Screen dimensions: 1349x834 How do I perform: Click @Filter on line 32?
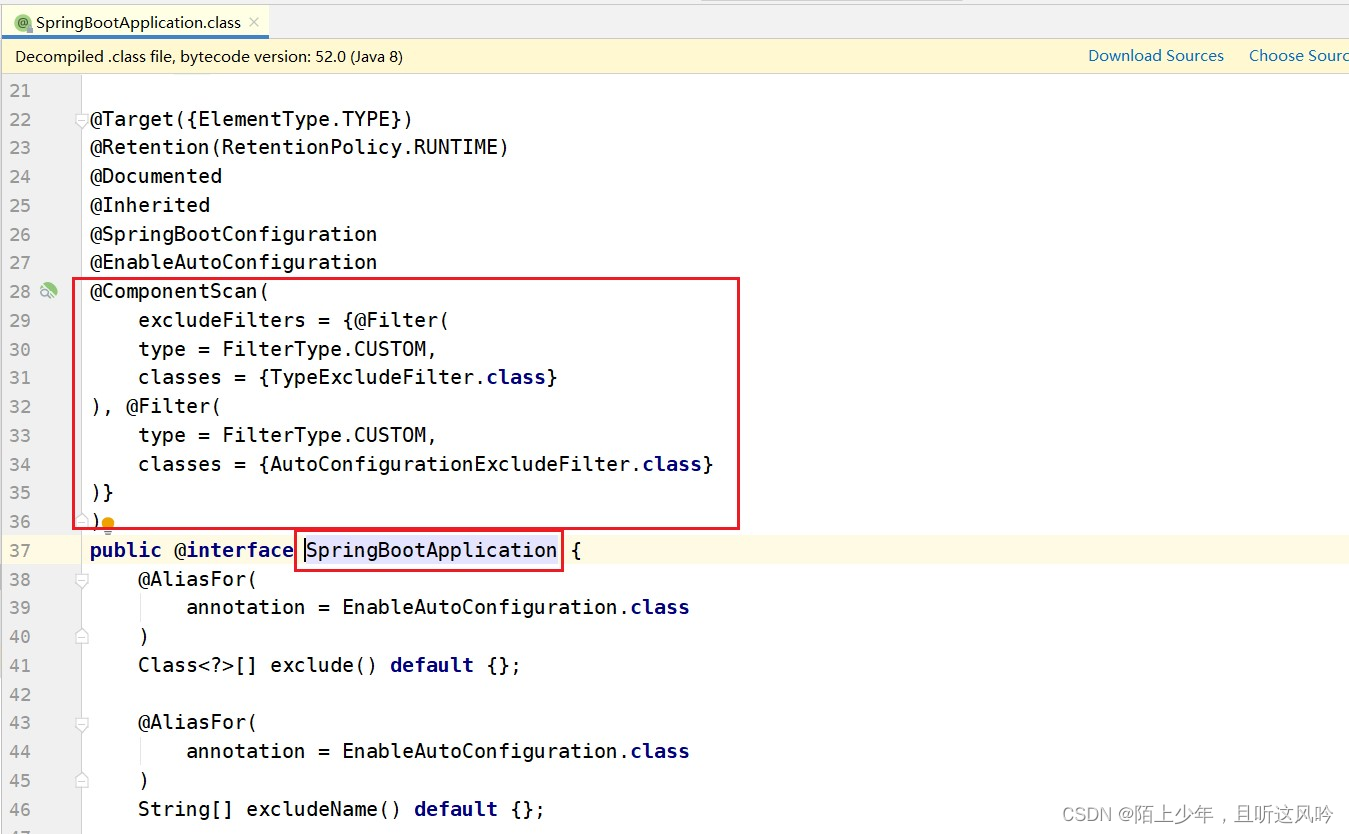167,406
